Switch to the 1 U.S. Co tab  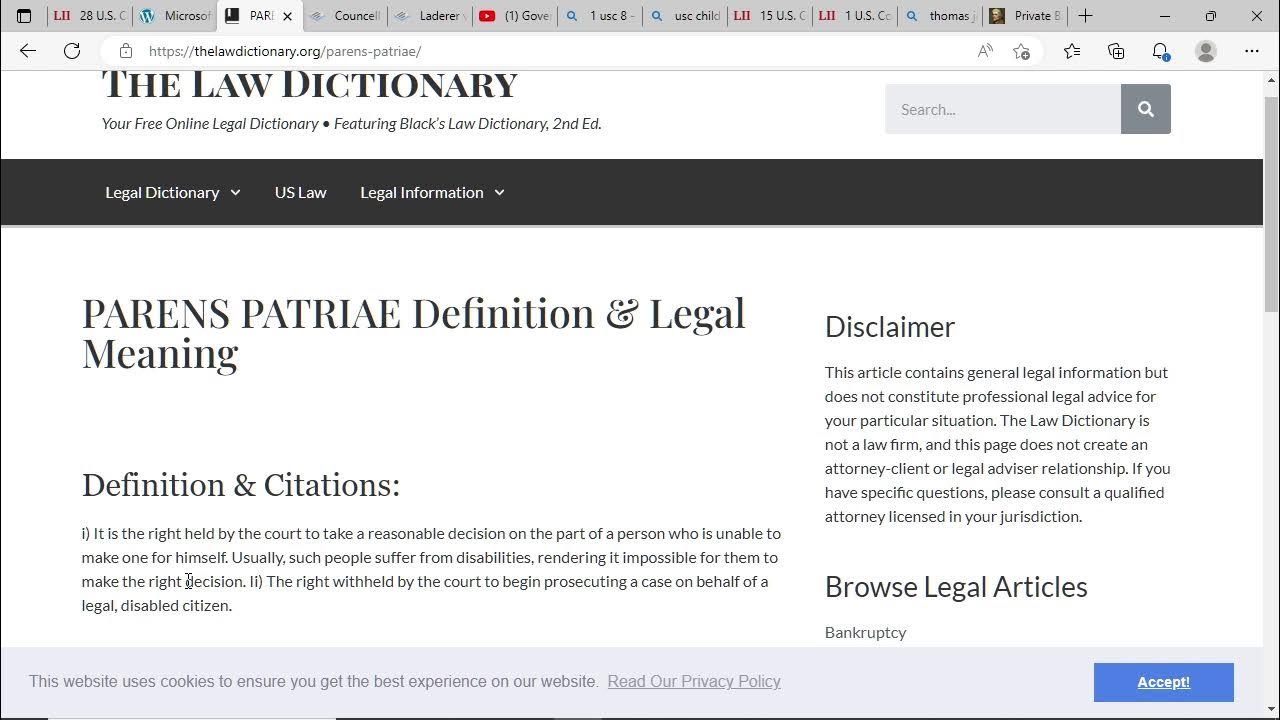pyautogui.click(x=855, y=16)
